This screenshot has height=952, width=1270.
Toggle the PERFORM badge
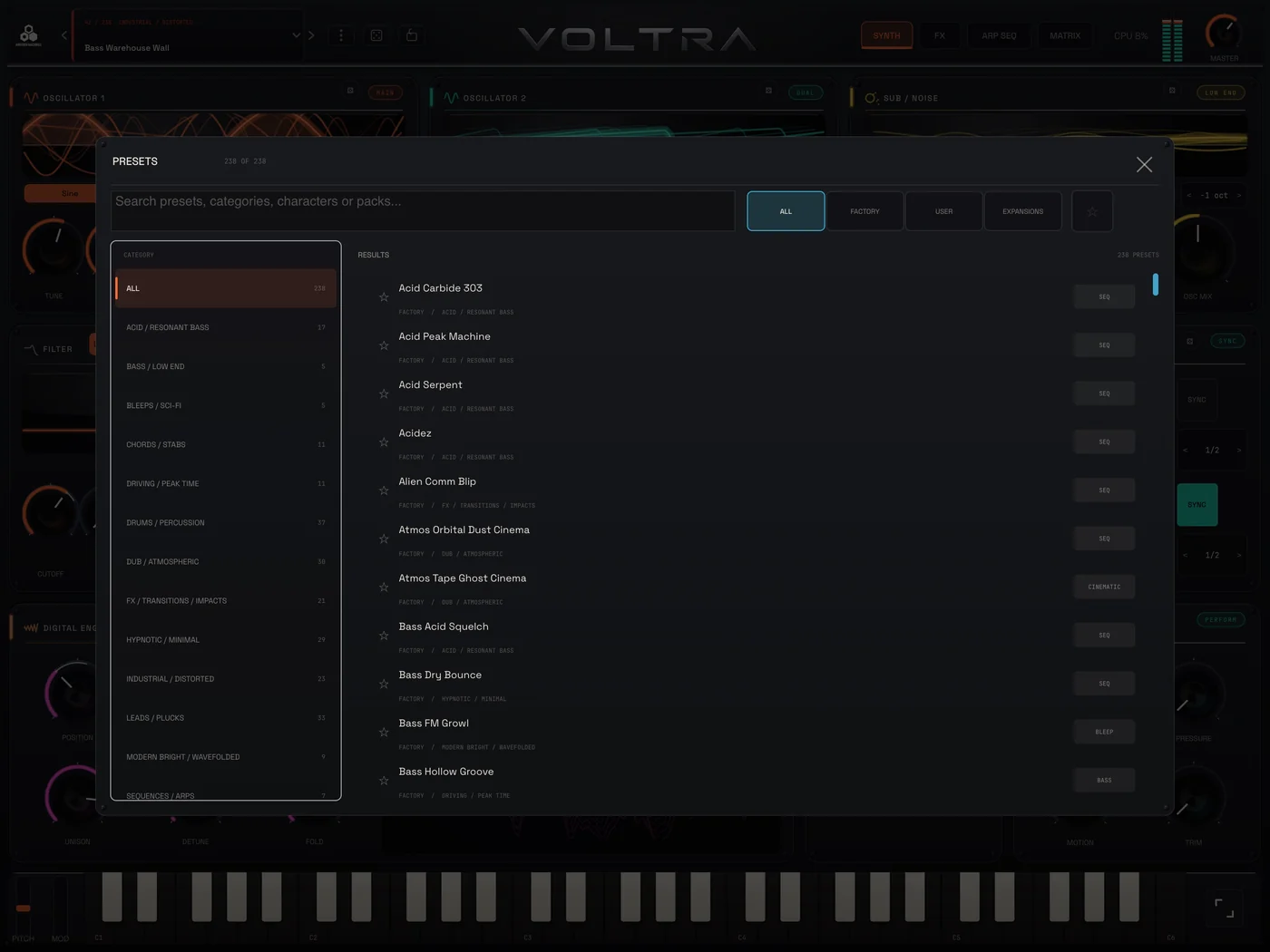coord(1221,620)
